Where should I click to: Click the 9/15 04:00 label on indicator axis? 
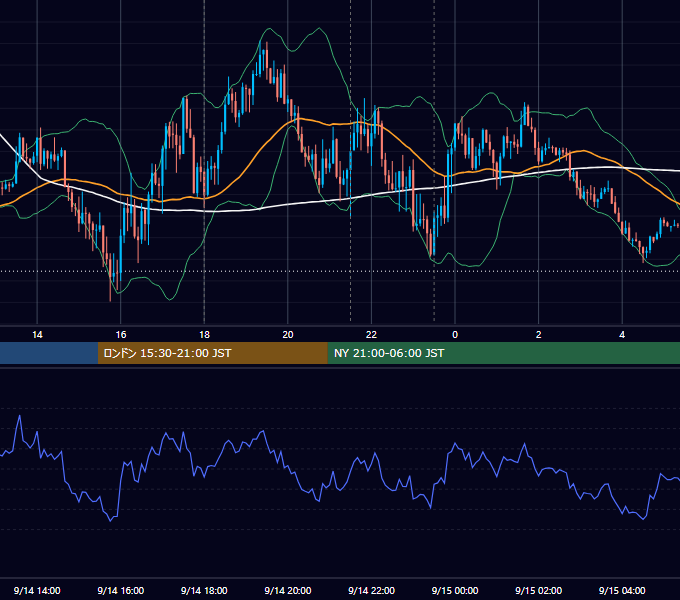622,590
